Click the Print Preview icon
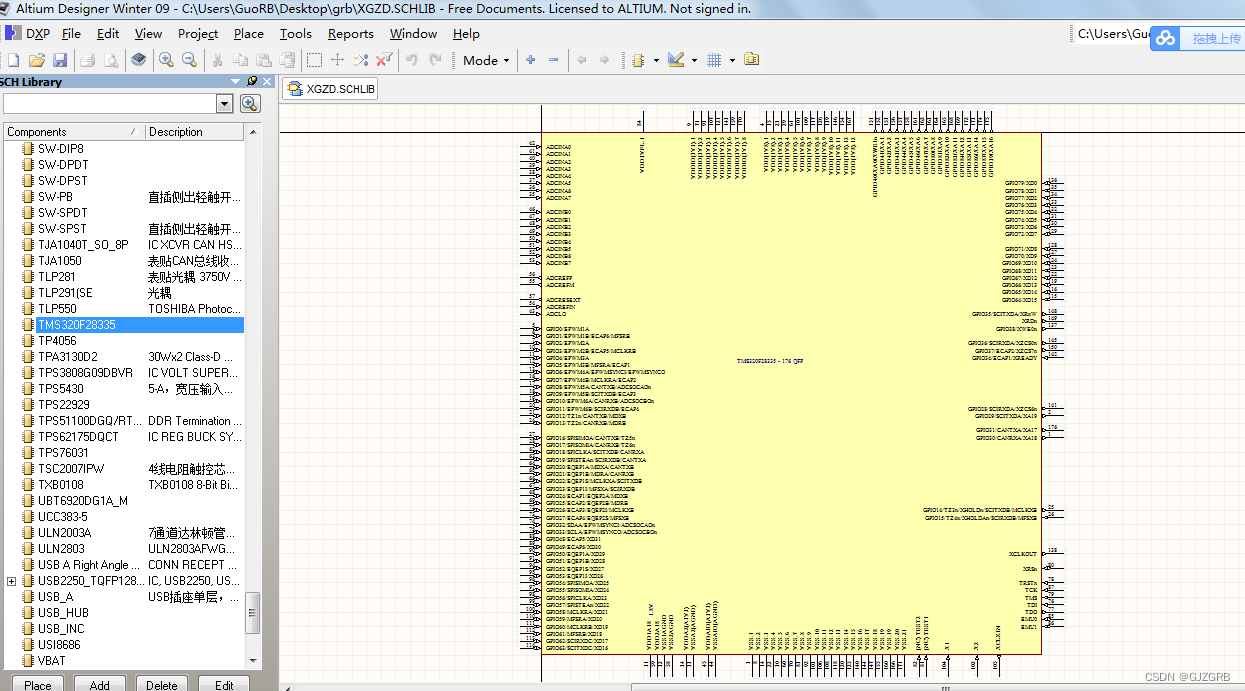Image resolution: width=1245 pixels, height=691 pixels. coord(110,60)
